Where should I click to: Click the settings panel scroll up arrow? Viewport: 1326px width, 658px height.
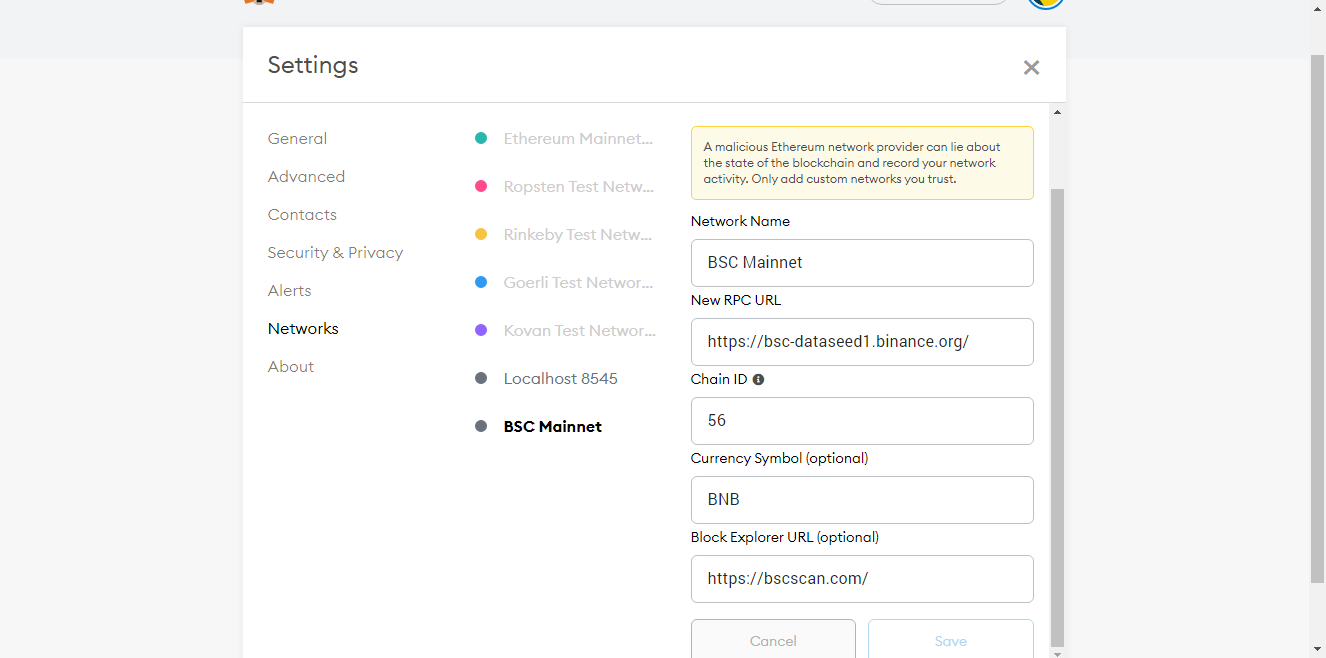point(1057,111)
